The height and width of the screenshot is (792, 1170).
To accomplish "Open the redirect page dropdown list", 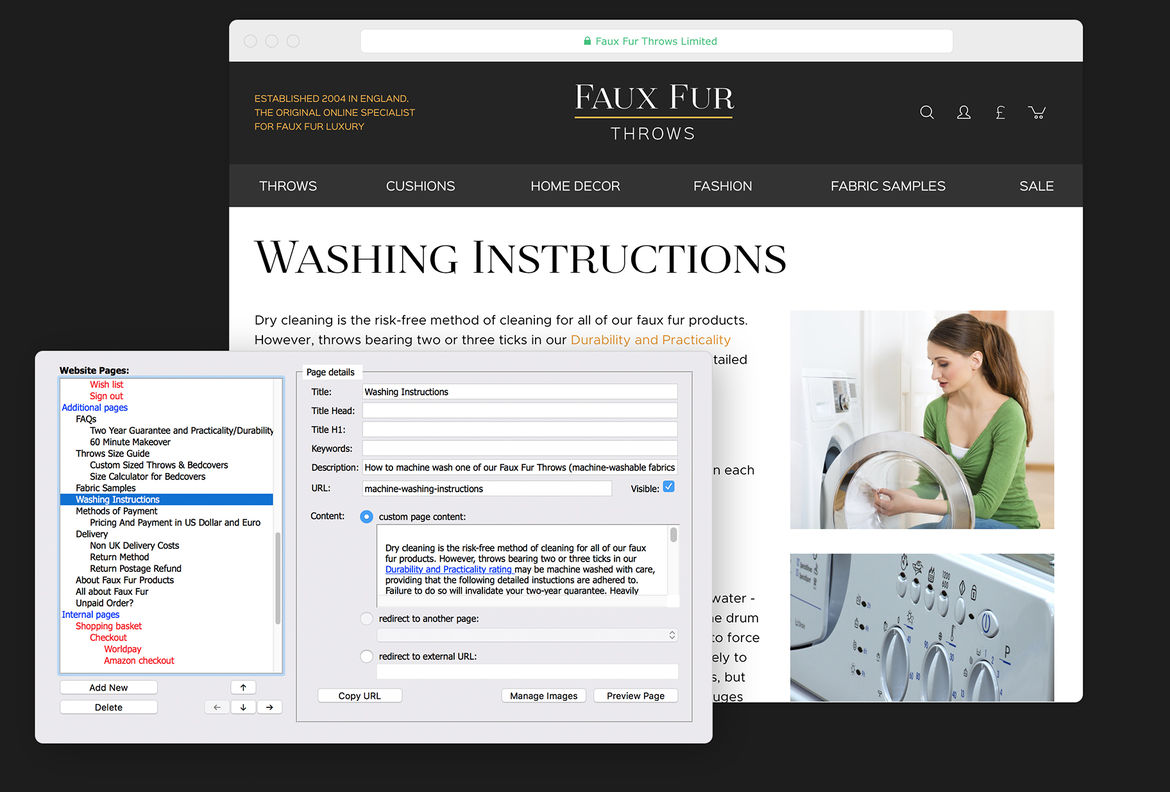I will (x=528, y=635).
